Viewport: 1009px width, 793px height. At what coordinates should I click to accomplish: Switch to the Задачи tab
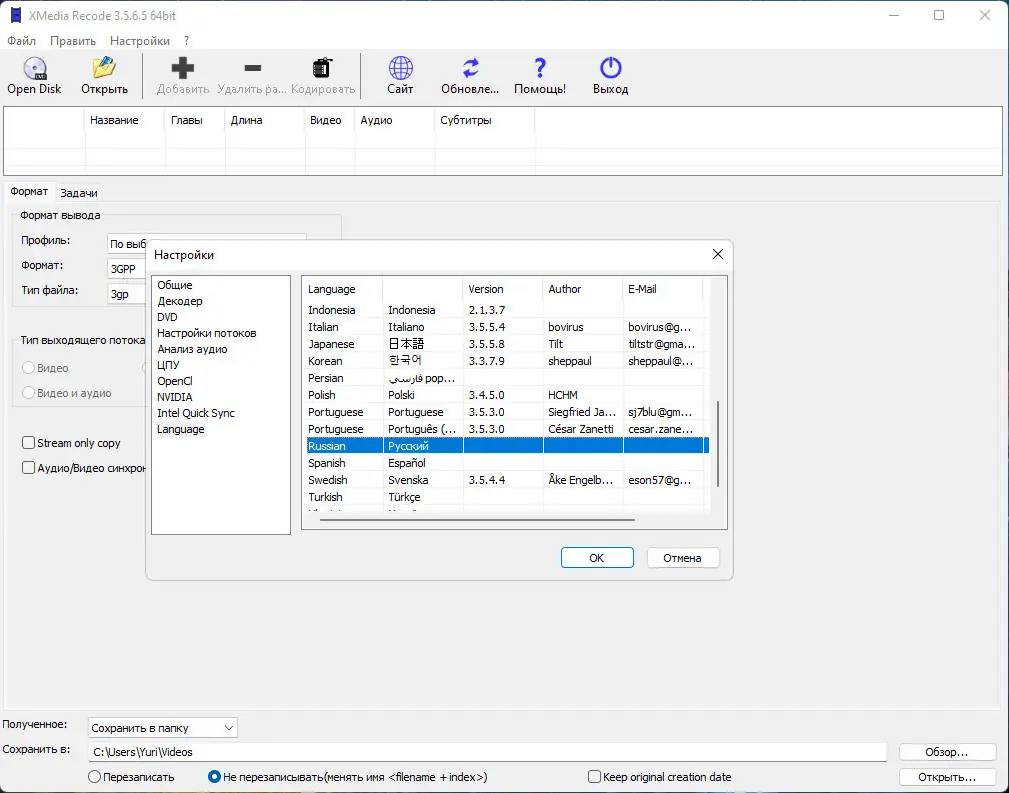(79, 193)
